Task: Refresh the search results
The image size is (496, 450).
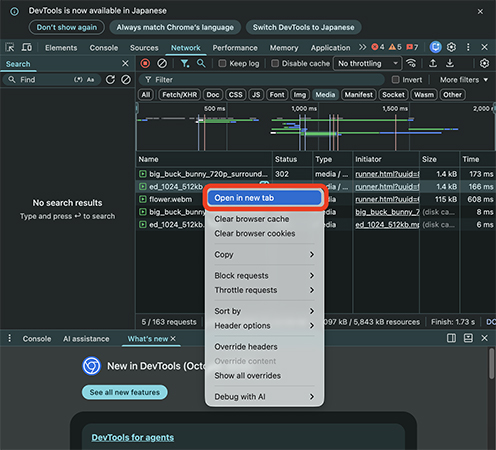Action: click(110, 79)
